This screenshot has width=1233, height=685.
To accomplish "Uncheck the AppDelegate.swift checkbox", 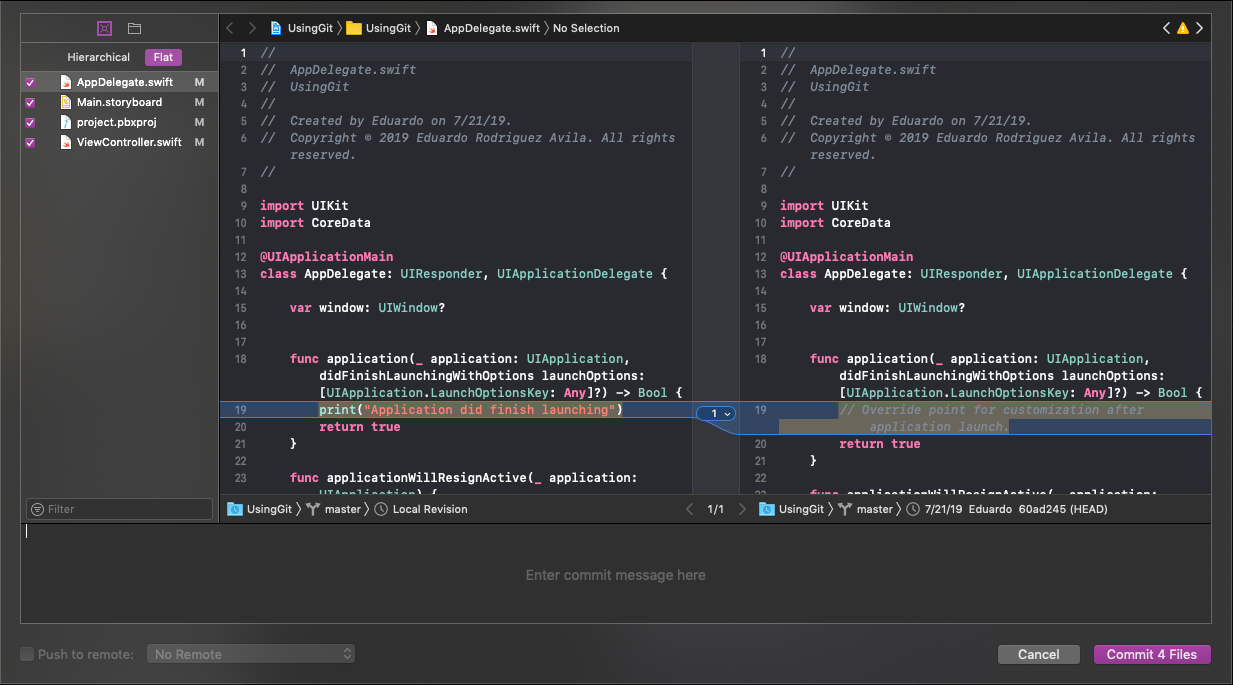I will 30,83.
